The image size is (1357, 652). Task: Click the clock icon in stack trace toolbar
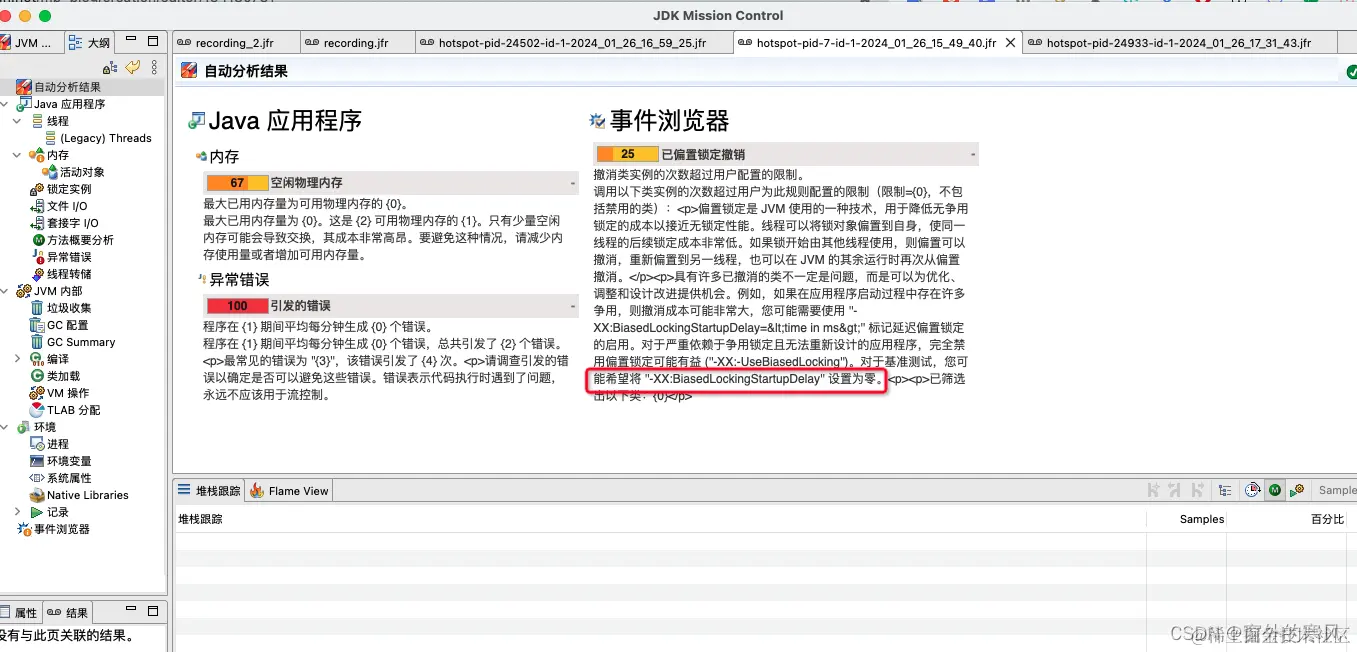coord(1252,490)
